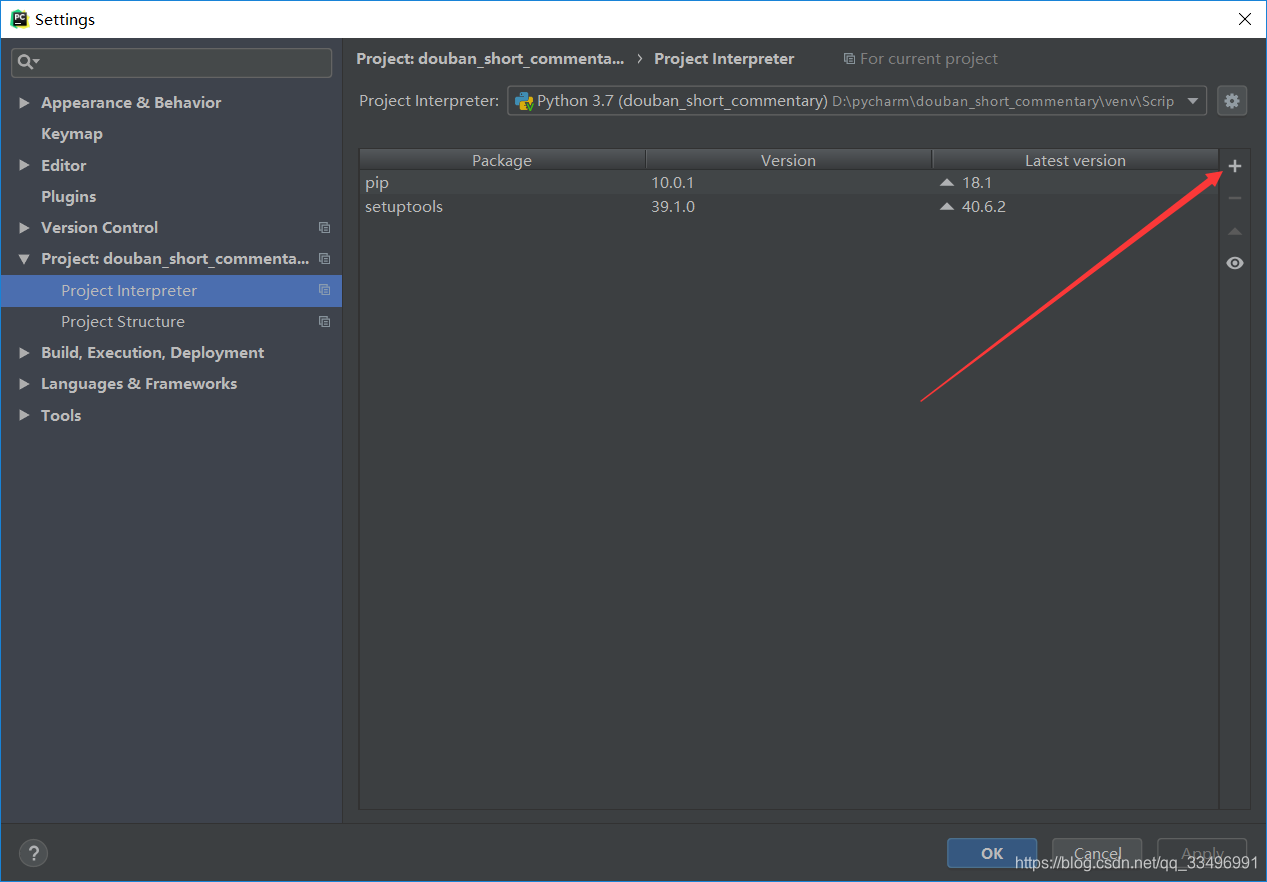
Task: Click the Python logo icon in interpreter field
Action: point(524,101)
